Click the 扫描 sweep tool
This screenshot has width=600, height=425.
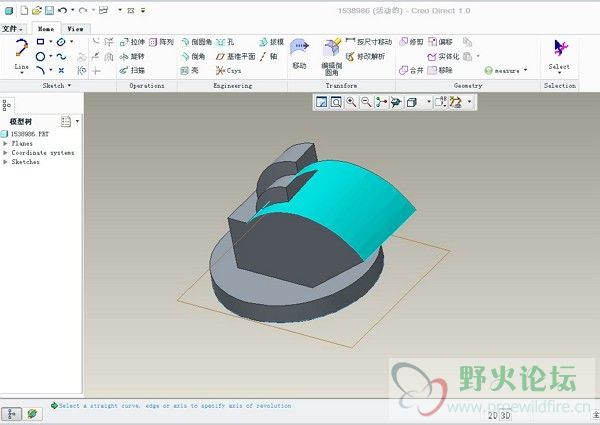(x=132, y=70)
